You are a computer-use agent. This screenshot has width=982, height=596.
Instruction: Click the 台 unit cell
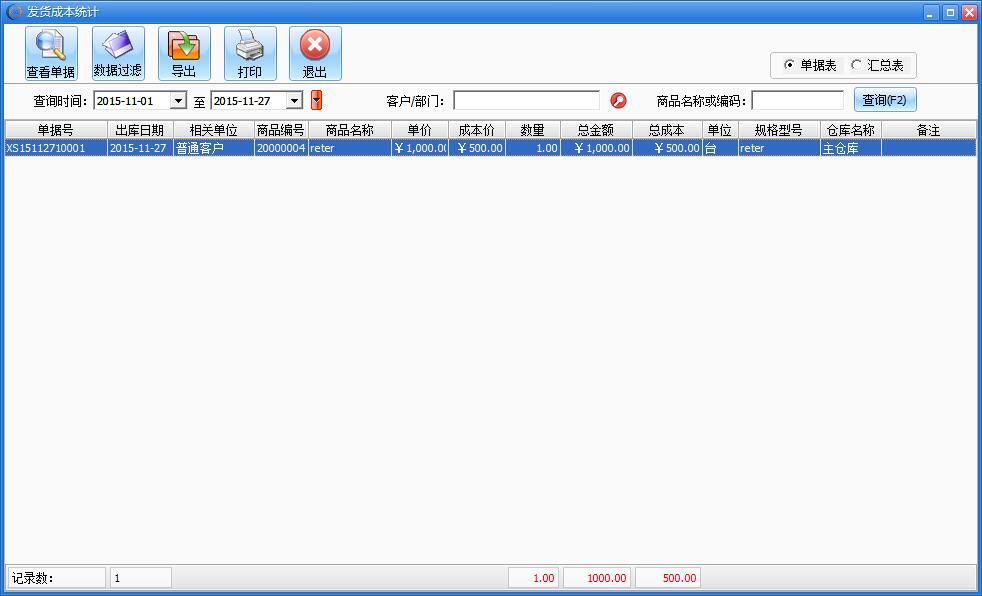720,148
